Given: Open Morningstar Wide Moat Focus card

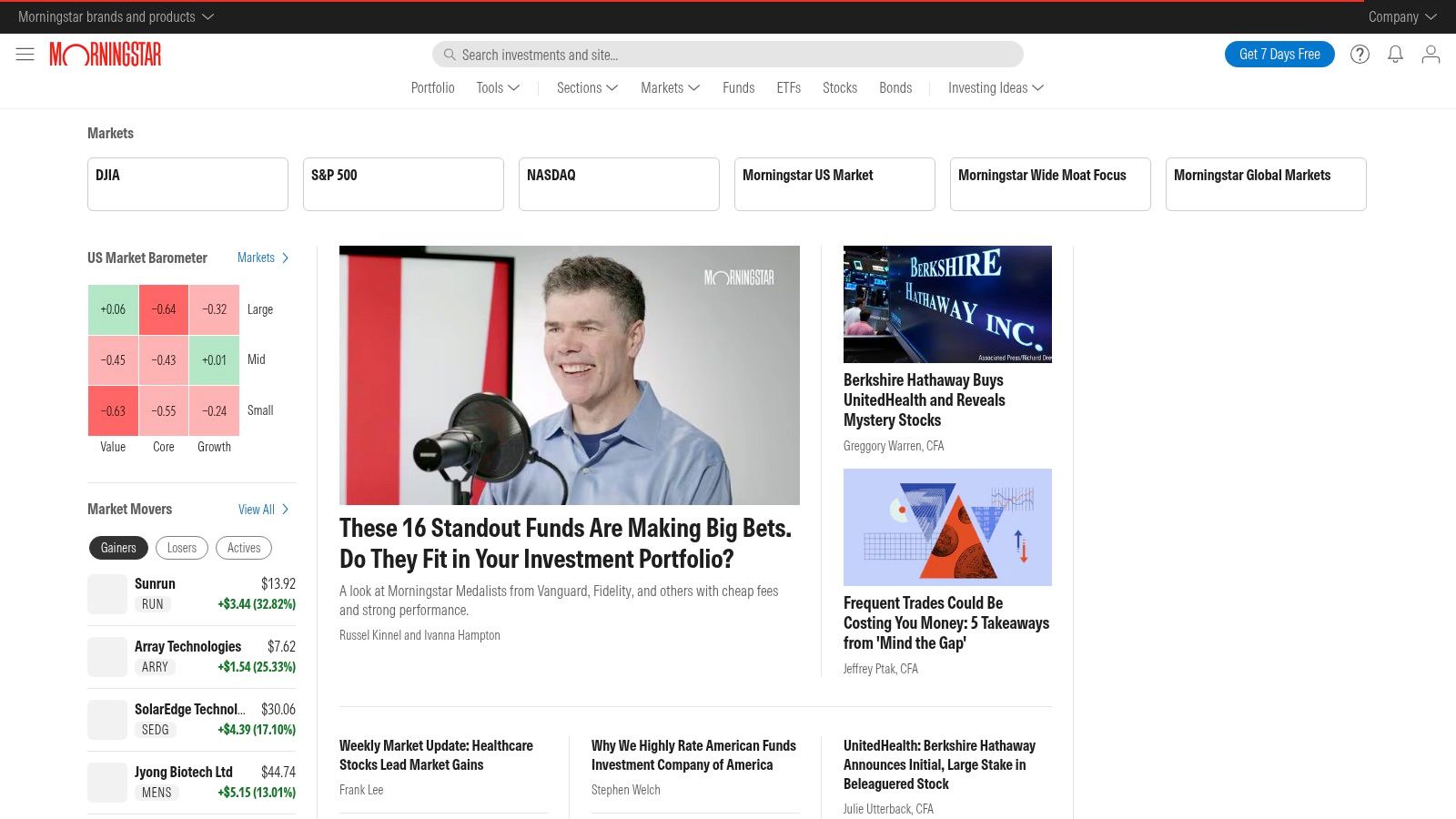Looking at the screenshot, I should [x=1050, y=184].
